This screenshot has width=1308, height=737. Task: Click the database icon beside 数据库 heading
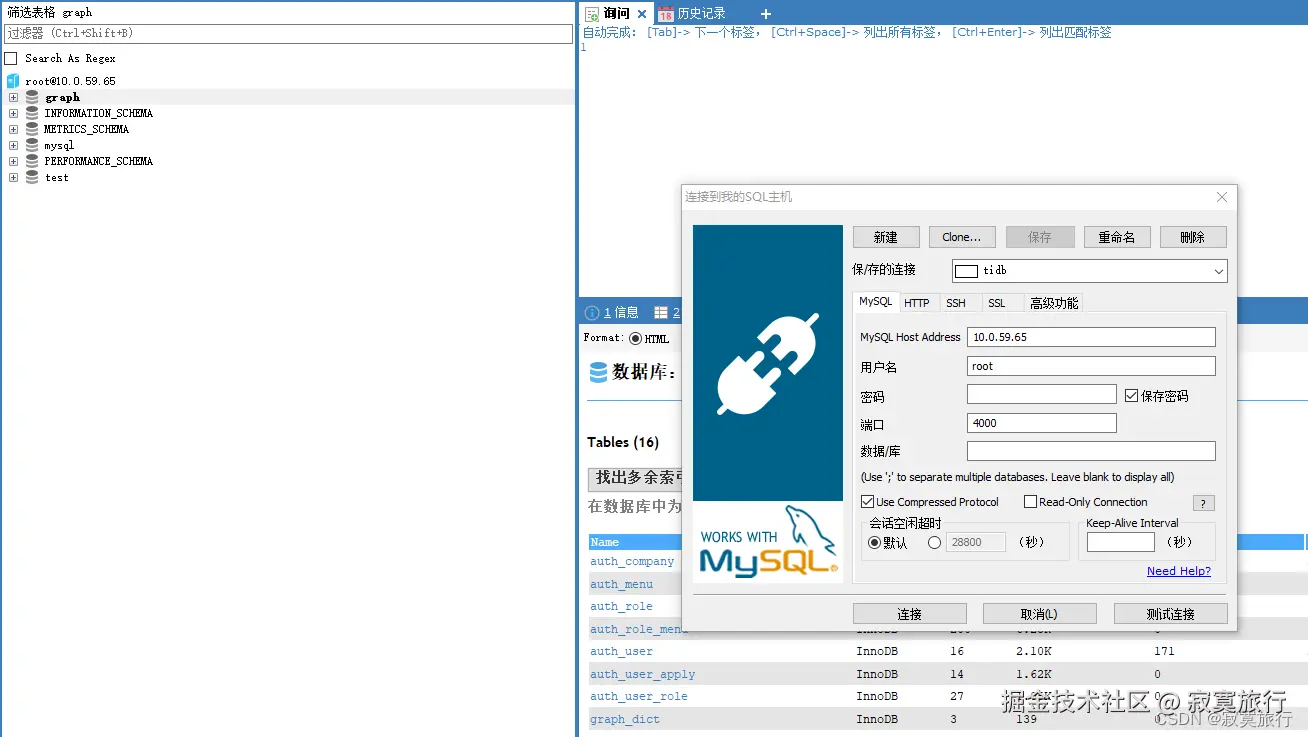pos(598,373)
